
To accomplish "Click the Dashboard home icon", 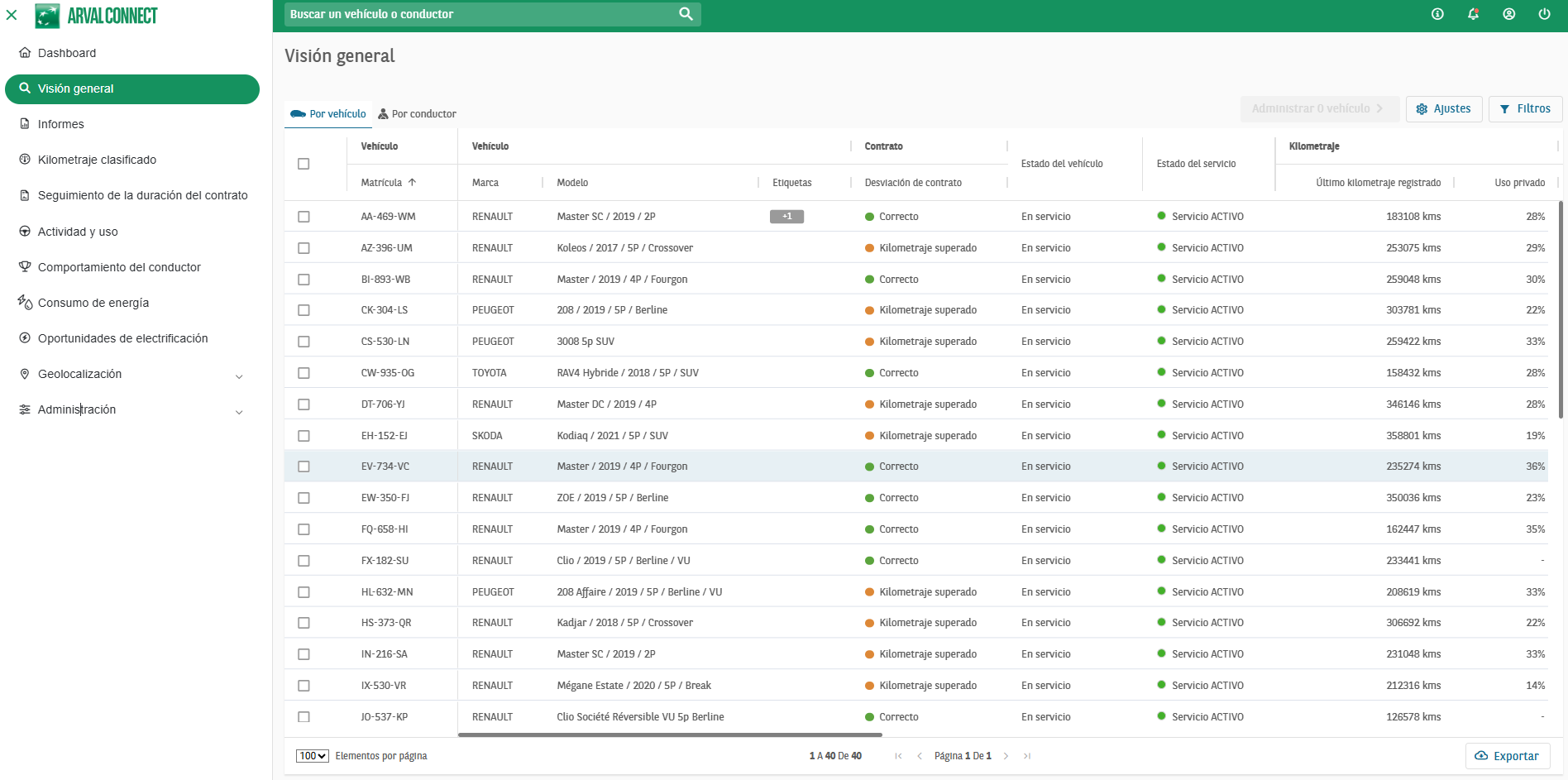I will click(x=25, y=52).
